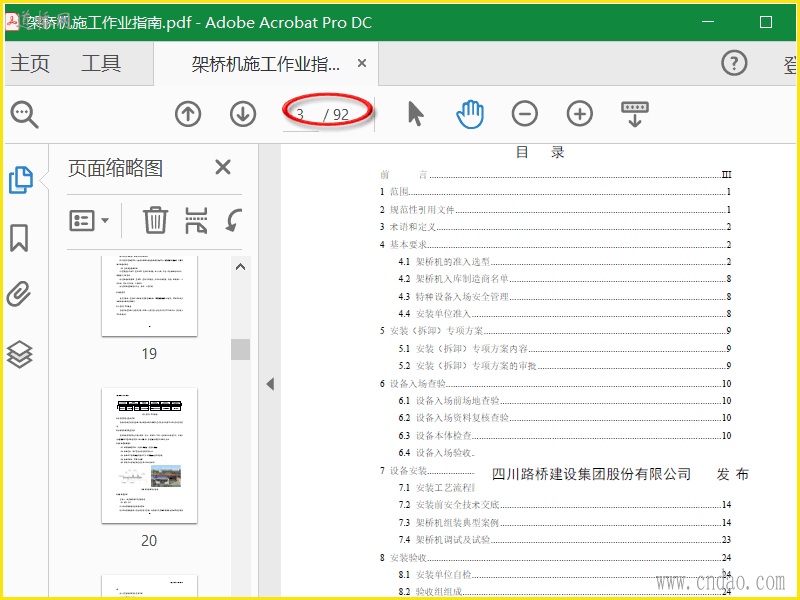The image size is (800, 600).
Task: Click the 目录 heading text
Action: click(x=540, y=152)
